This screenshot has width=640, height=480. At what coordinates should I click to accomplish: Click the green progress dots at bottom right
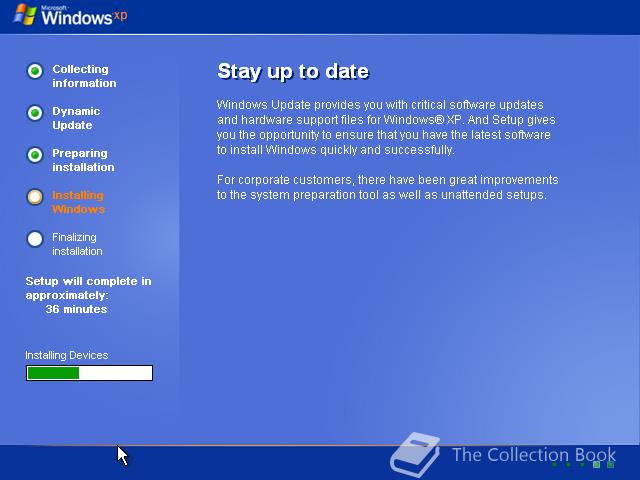583,464
